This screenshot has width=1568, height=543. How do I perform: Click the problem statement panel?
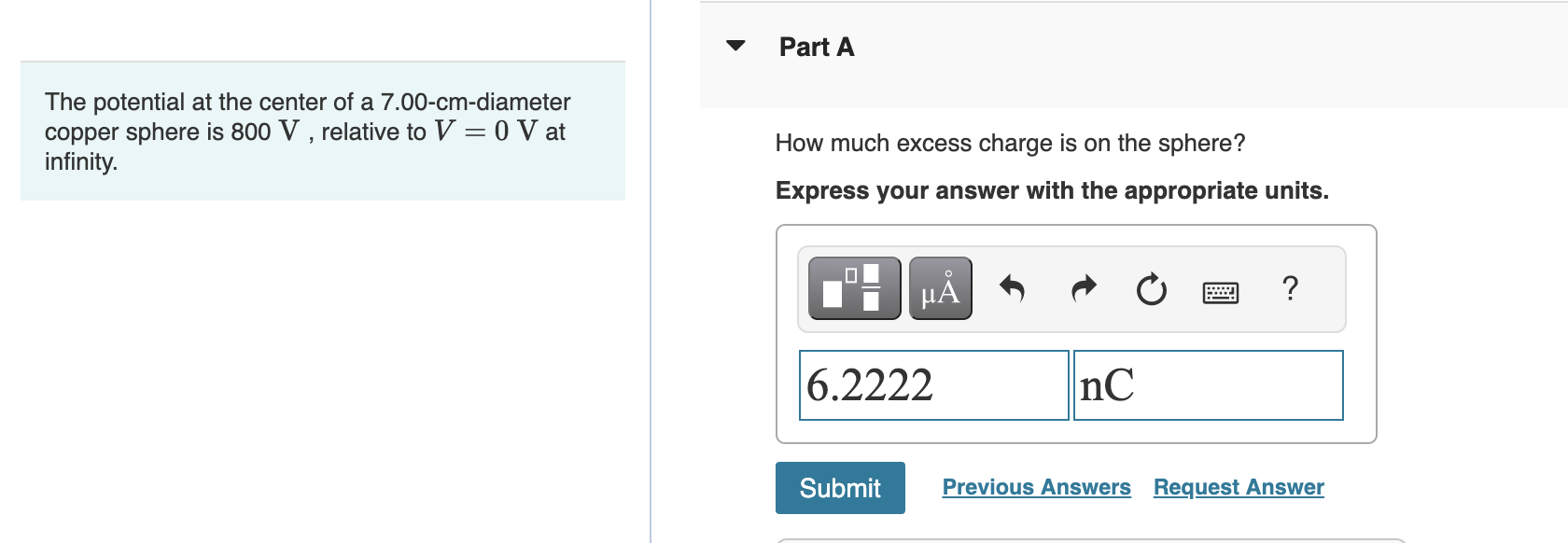pos(322,131)
